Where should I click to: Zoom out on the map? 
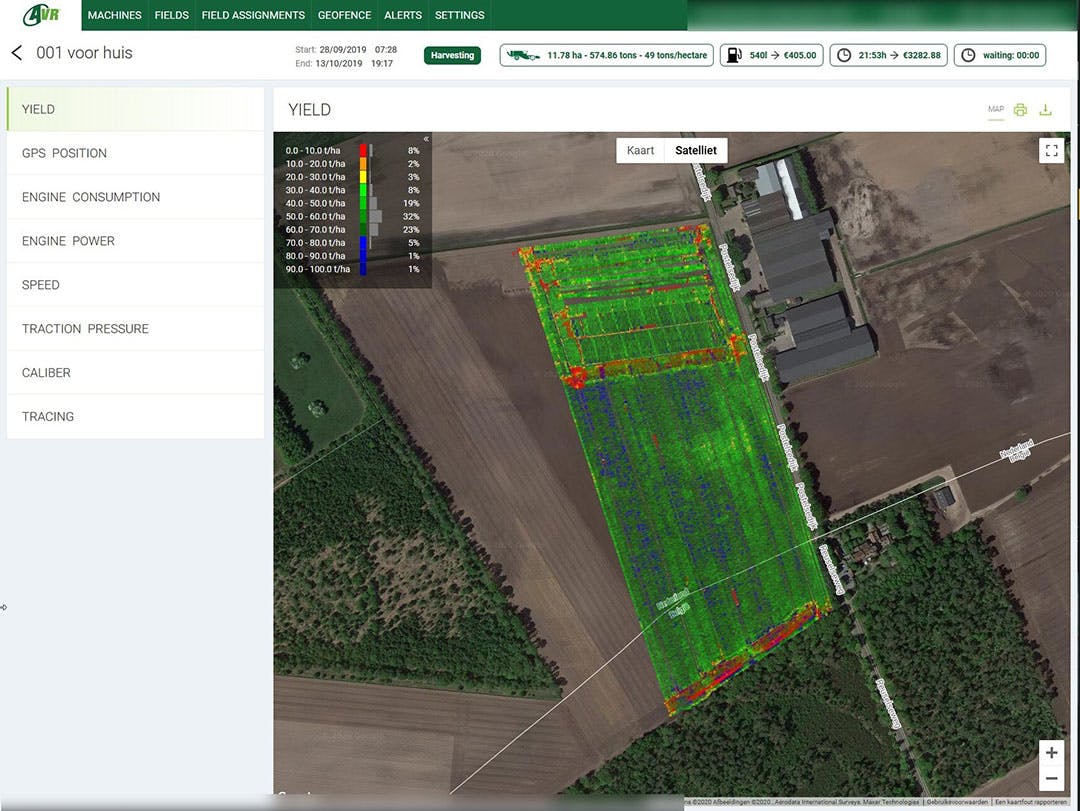(x=1051, y=778)
